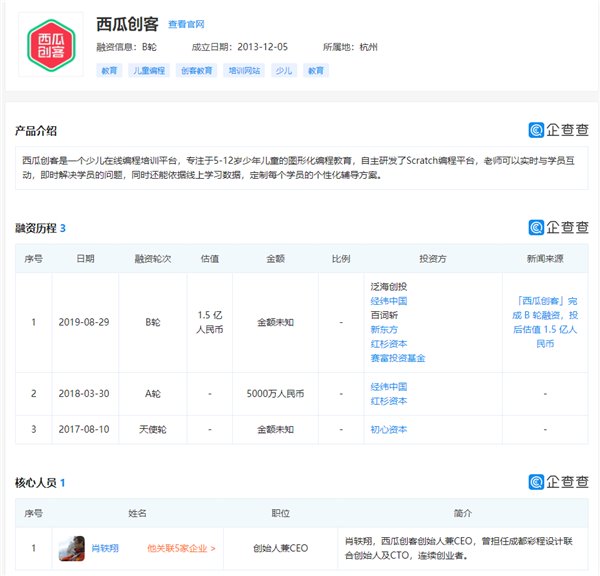Click the 所属地 杭州 text
This screenshot has width=600, height=576.
pyautogui.click(x=350, y=47)
